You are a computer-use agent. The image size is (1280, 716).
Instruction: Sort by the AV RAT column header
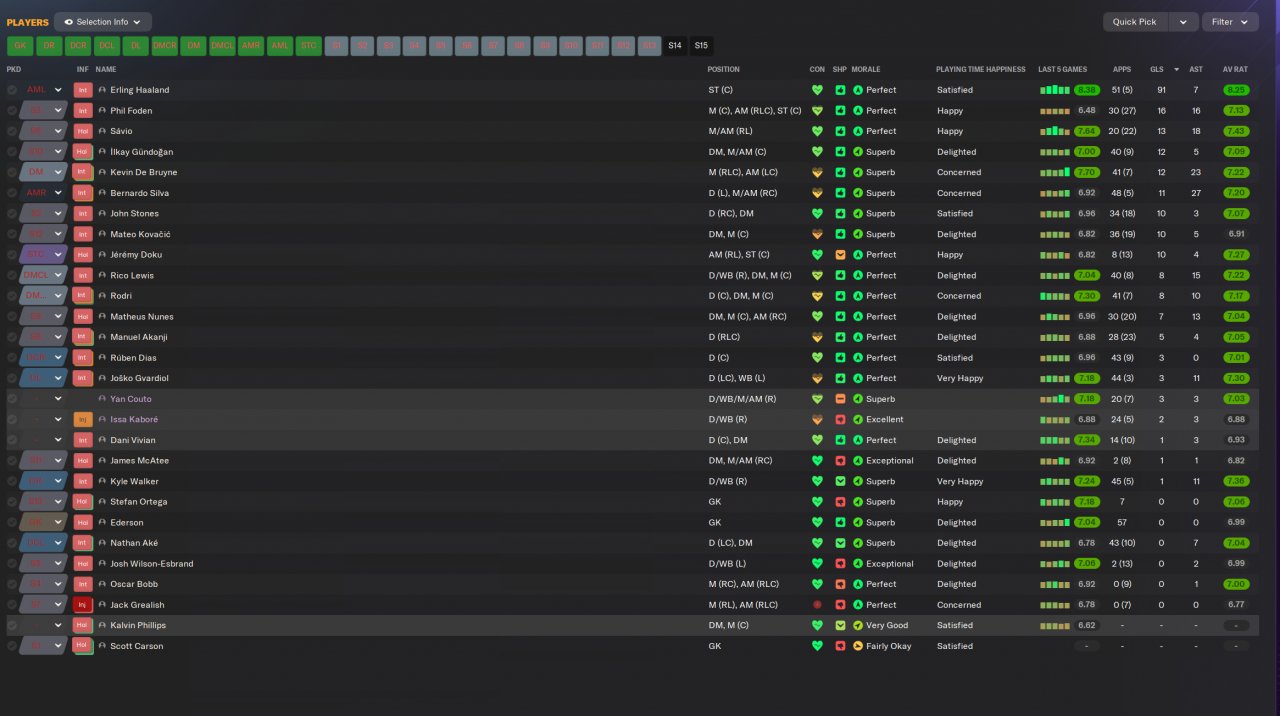coord(1235,70)
